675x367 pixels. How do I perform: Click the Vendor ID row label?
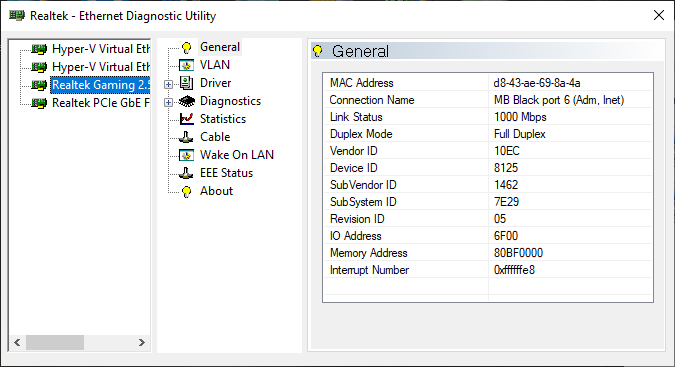click(x=353, y=151)
